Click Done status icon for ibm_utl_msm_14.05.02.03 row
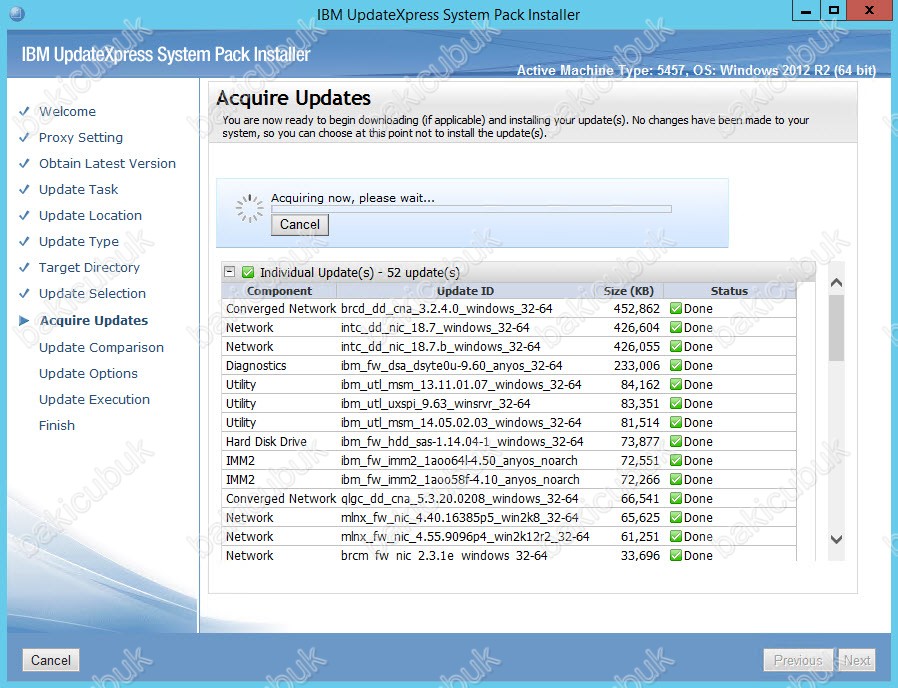Image resolution: width=898 pixels, height=688 pixels. coord(676,422)
